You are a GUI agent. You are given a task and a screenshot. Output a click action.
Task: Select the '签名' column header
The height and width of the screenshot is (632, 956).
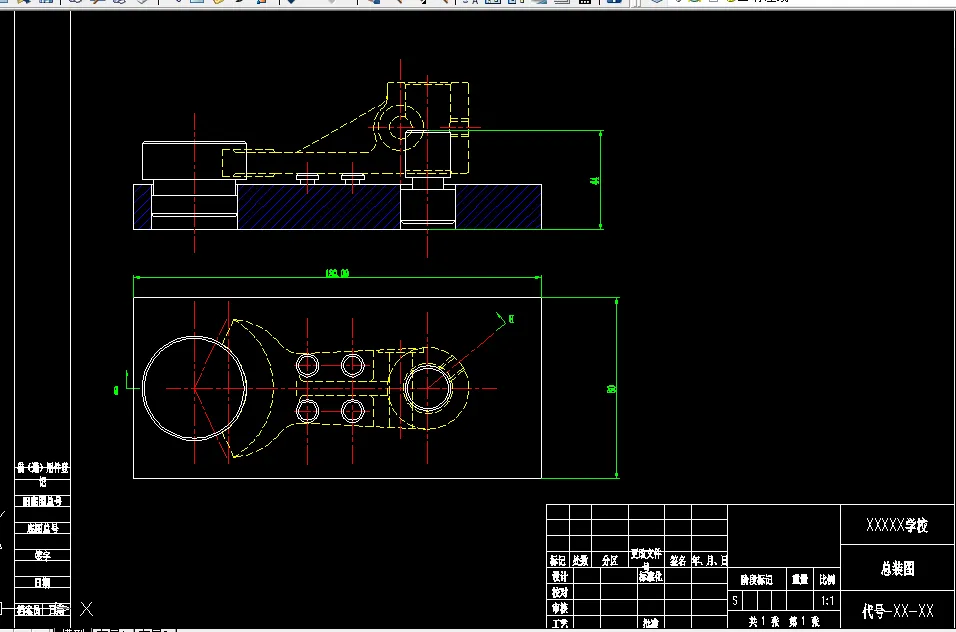[677, 561]
